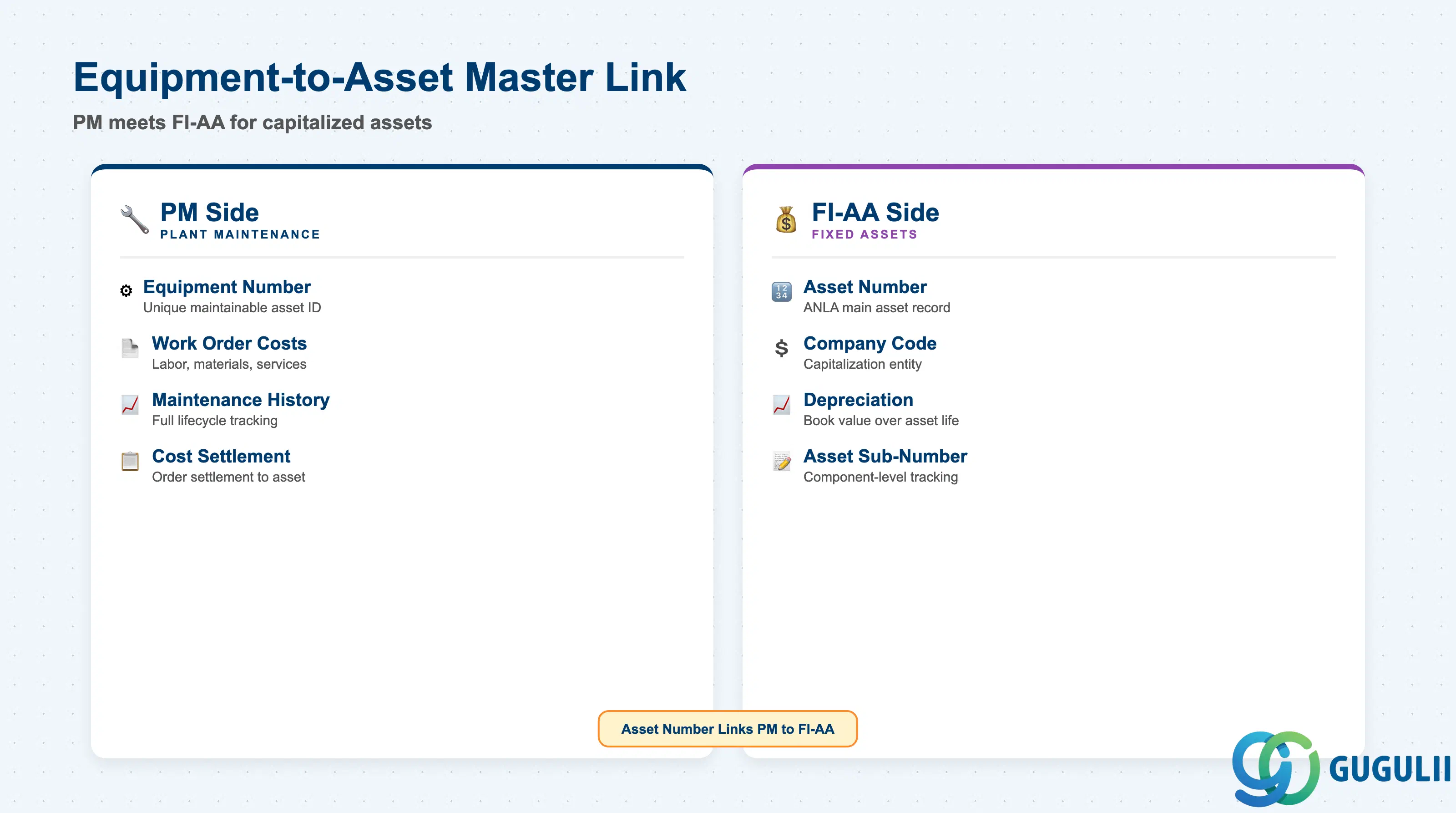Click the clipboard icon for Cost Settlement
Viewport: 1456px width, 813px height.
(130, 461)
